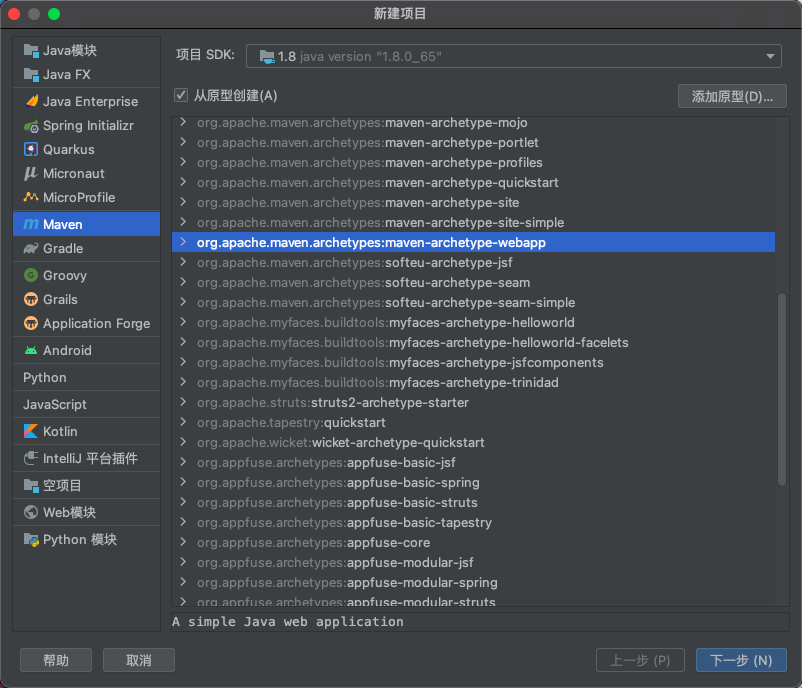Click the Grails icon

click(x=31, y=299)
